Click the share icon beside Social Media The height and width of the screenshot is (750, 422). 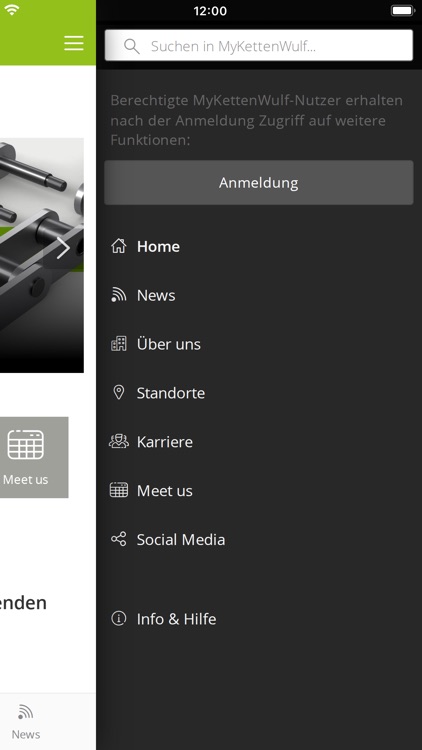tap(119, 539)
